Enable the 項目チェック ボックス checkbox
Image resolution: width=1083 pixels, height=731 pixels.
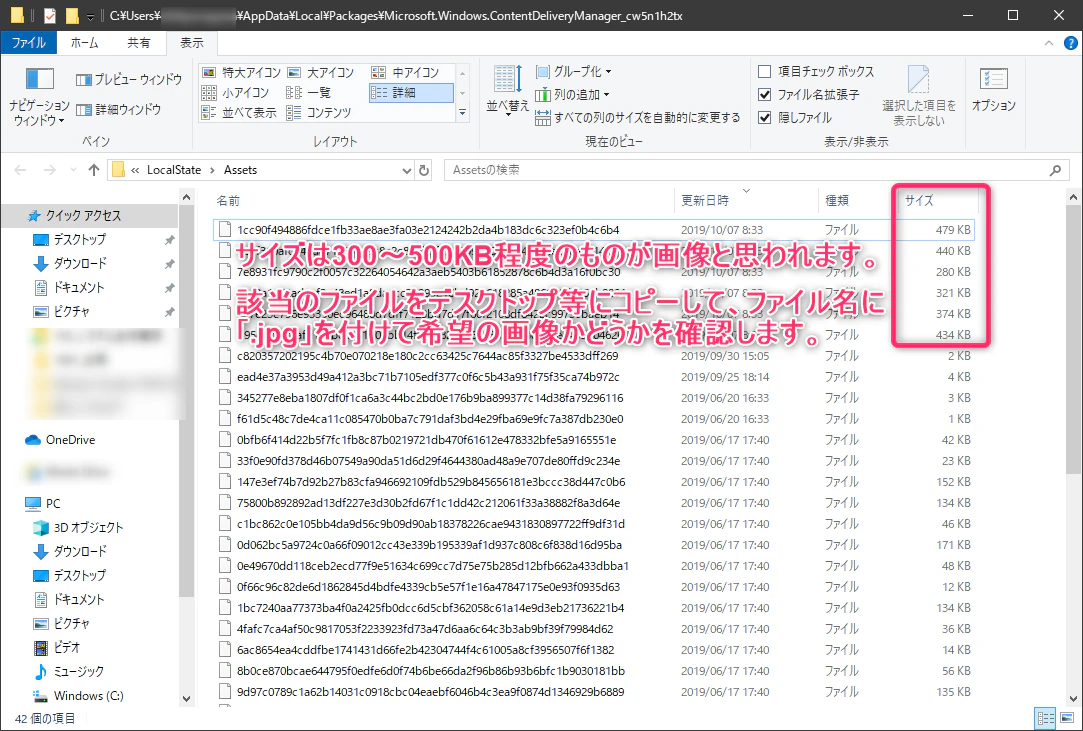[x=765, y=71]
